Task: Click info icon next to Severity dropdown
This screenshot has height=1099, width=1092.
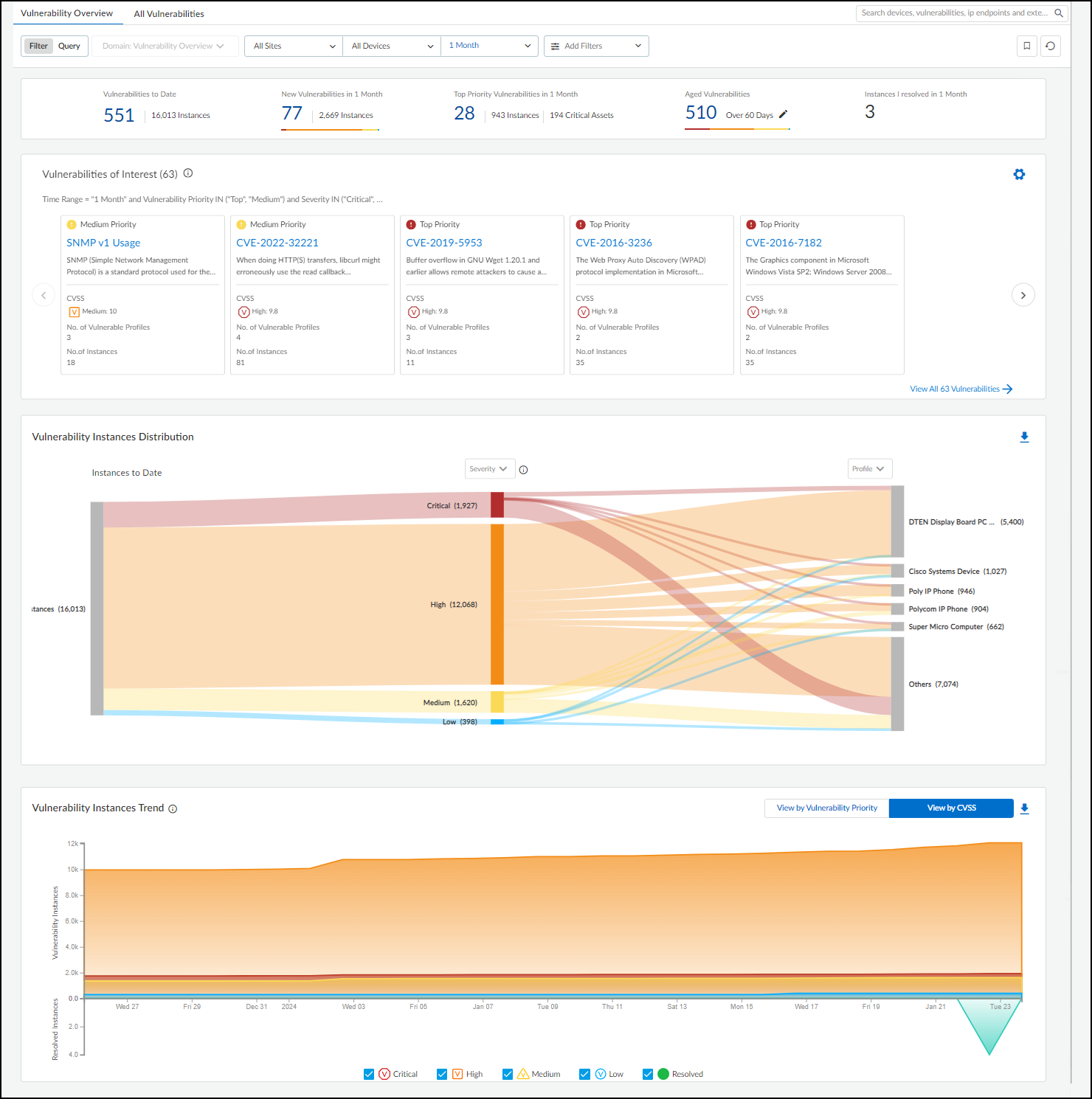Action: coord(523,470)
